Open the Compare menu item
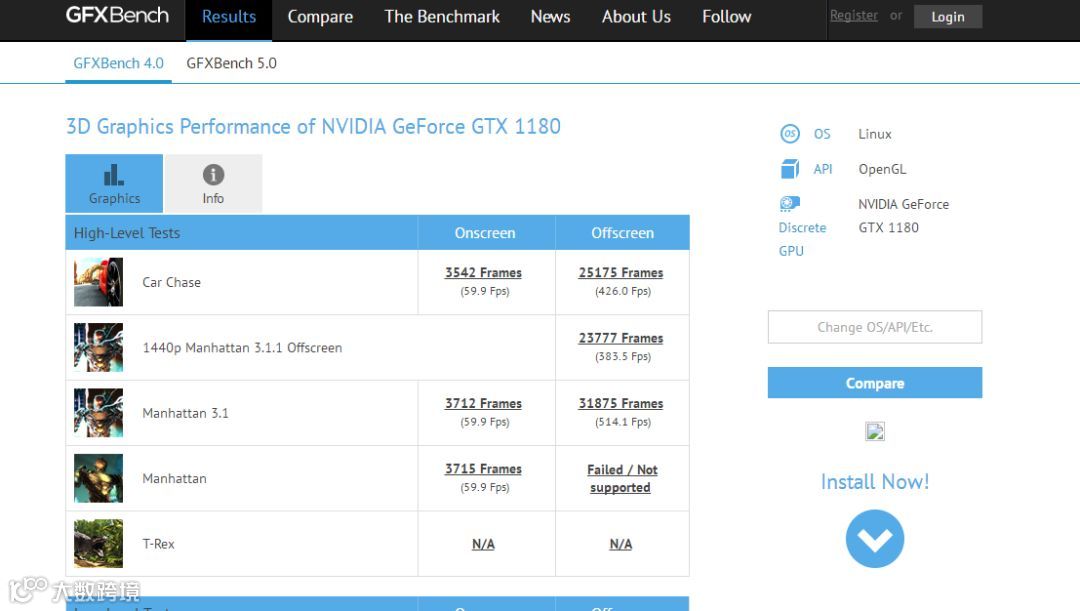 click(320, 17)
